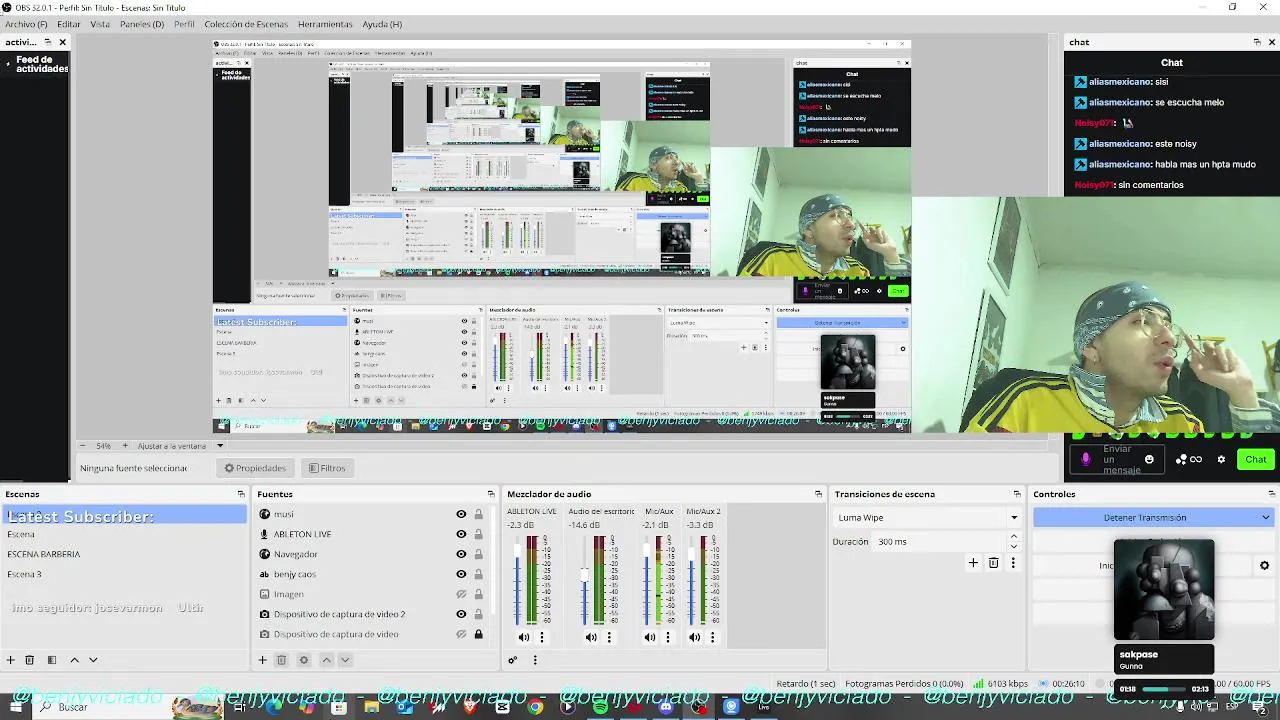The width and height of the screenshot is (1280, 720).
Task: Increase transition duration with up stepper
Action: (x=1014, y=537)
